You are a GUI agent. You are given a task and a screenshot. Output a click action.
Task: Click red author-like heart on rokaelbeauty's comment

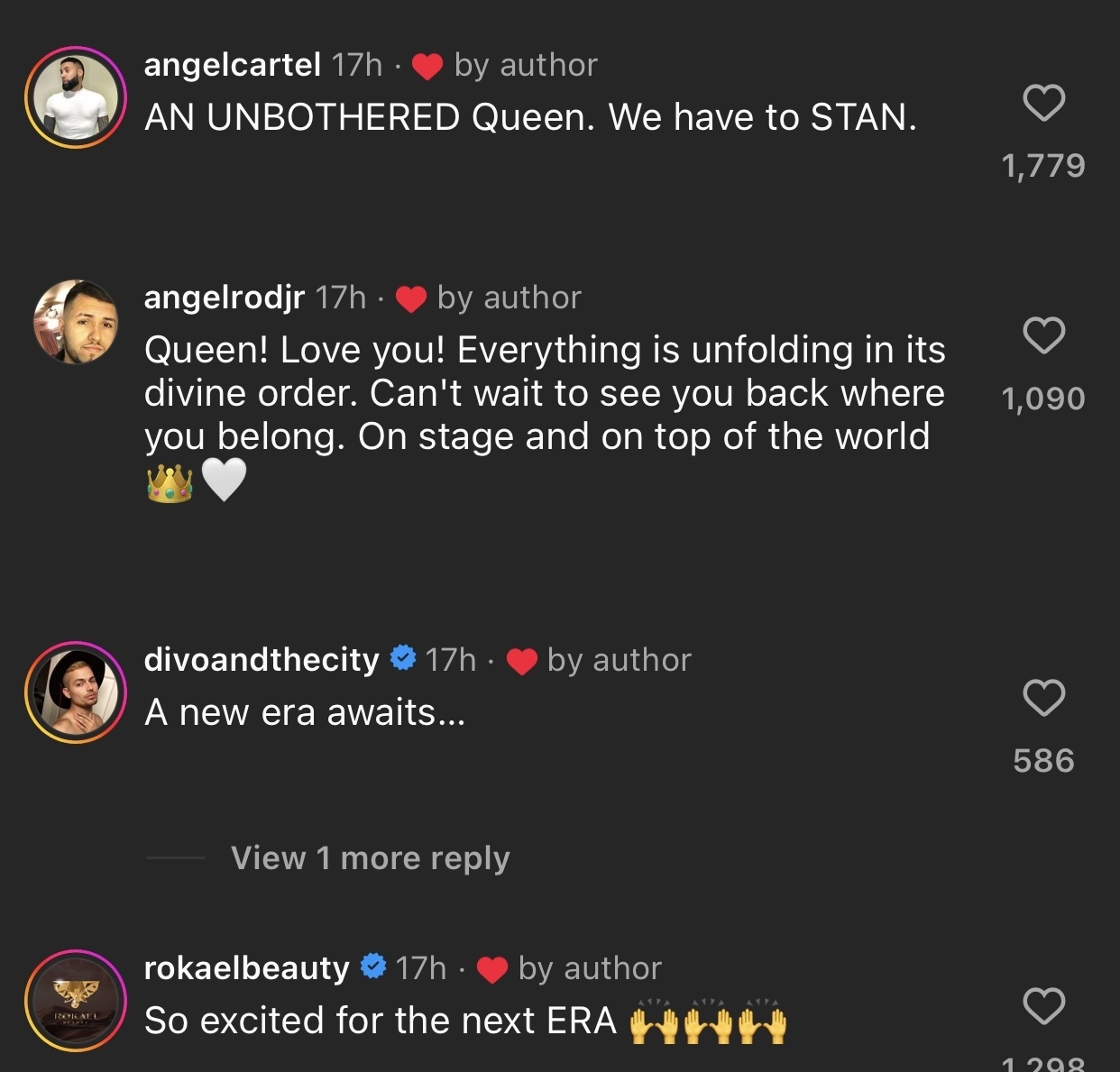(x=492, y=970)
